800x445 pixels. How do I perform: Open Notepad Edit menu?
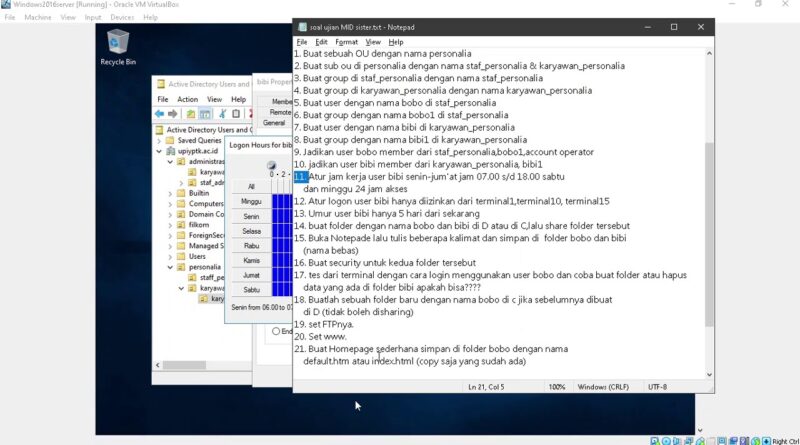(x=321, y=42)
